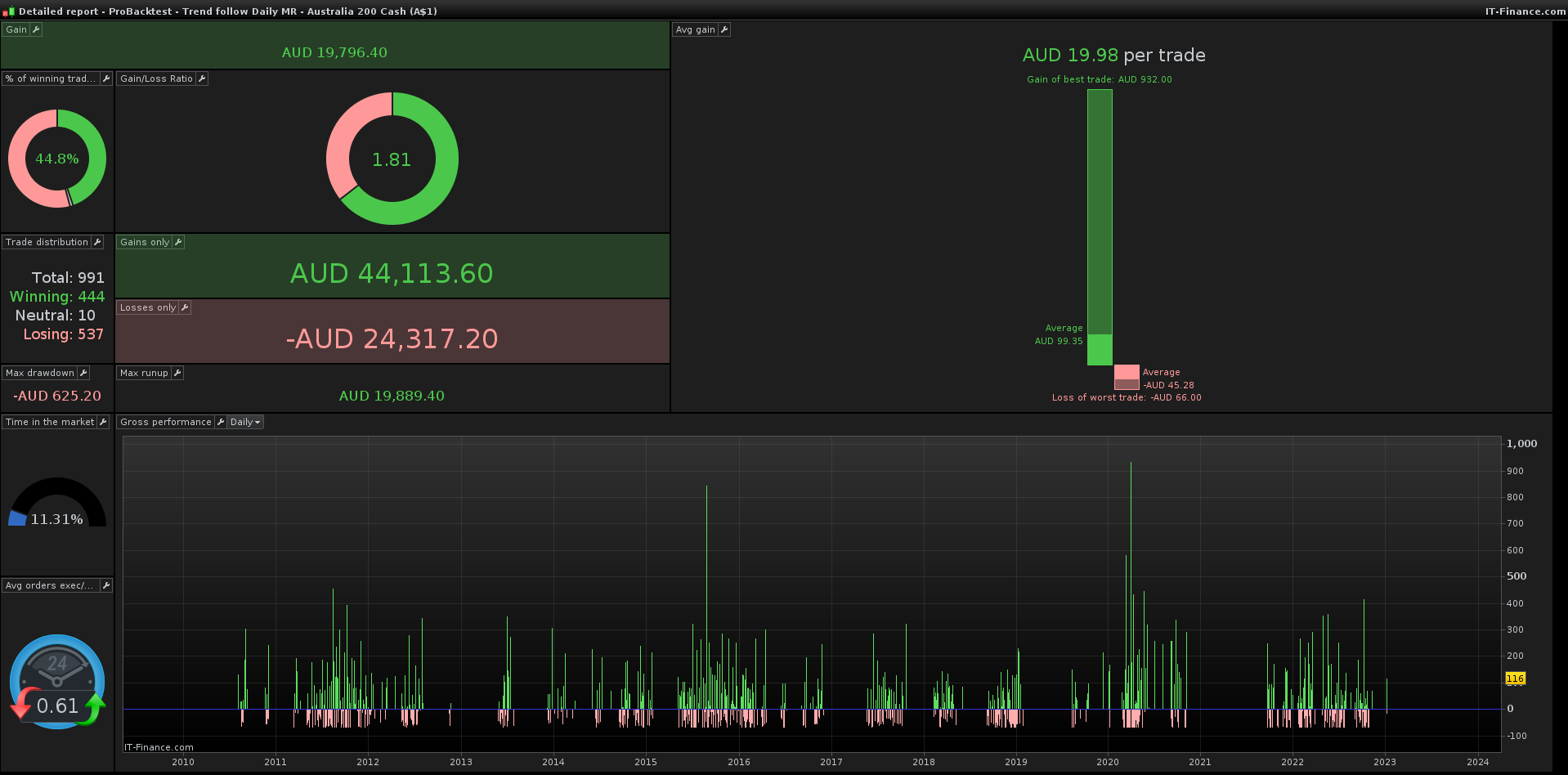
Task: Click the max runup value AUD 19,889.40
Action: click(x=392, y=396)
